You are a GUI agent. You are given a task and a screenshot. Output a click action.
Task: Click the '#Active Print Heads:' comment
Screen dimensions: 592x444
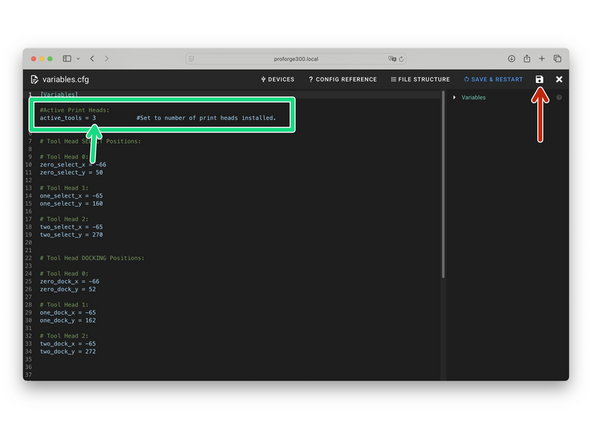click(75, 110)
